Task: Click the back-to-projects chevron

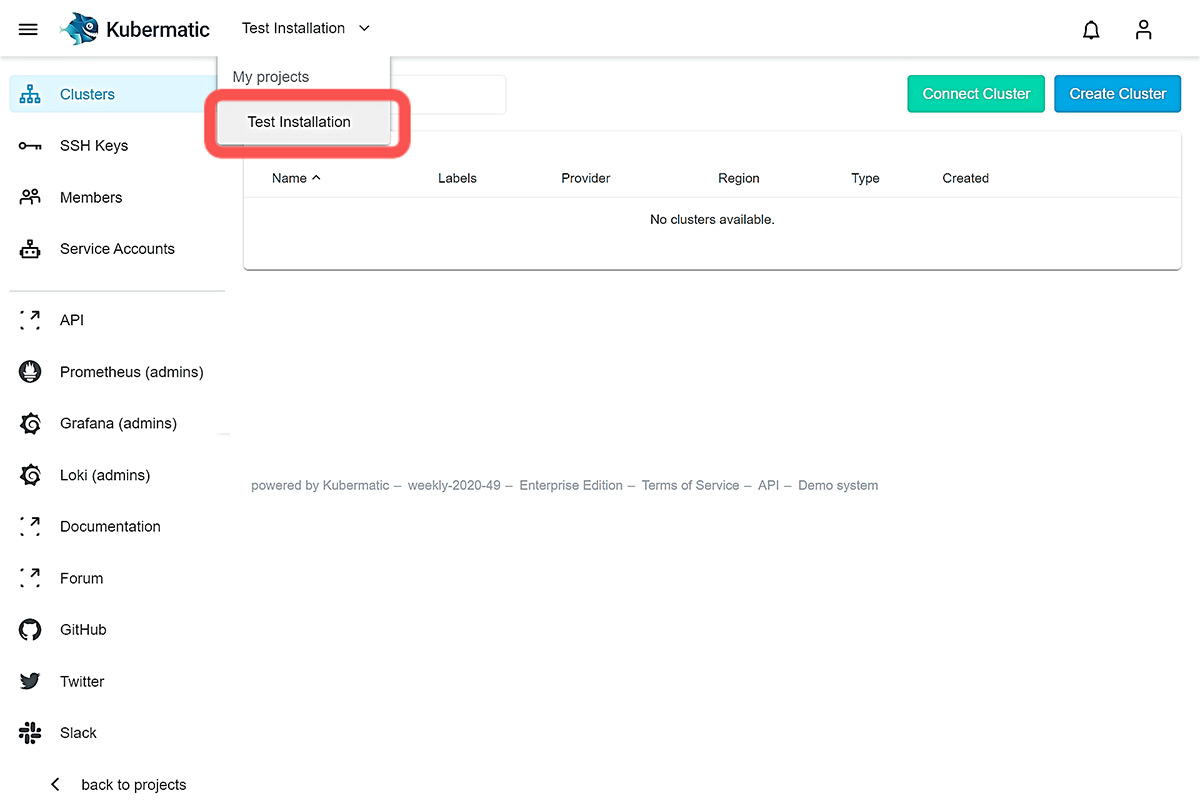Action: coord(55,784)
